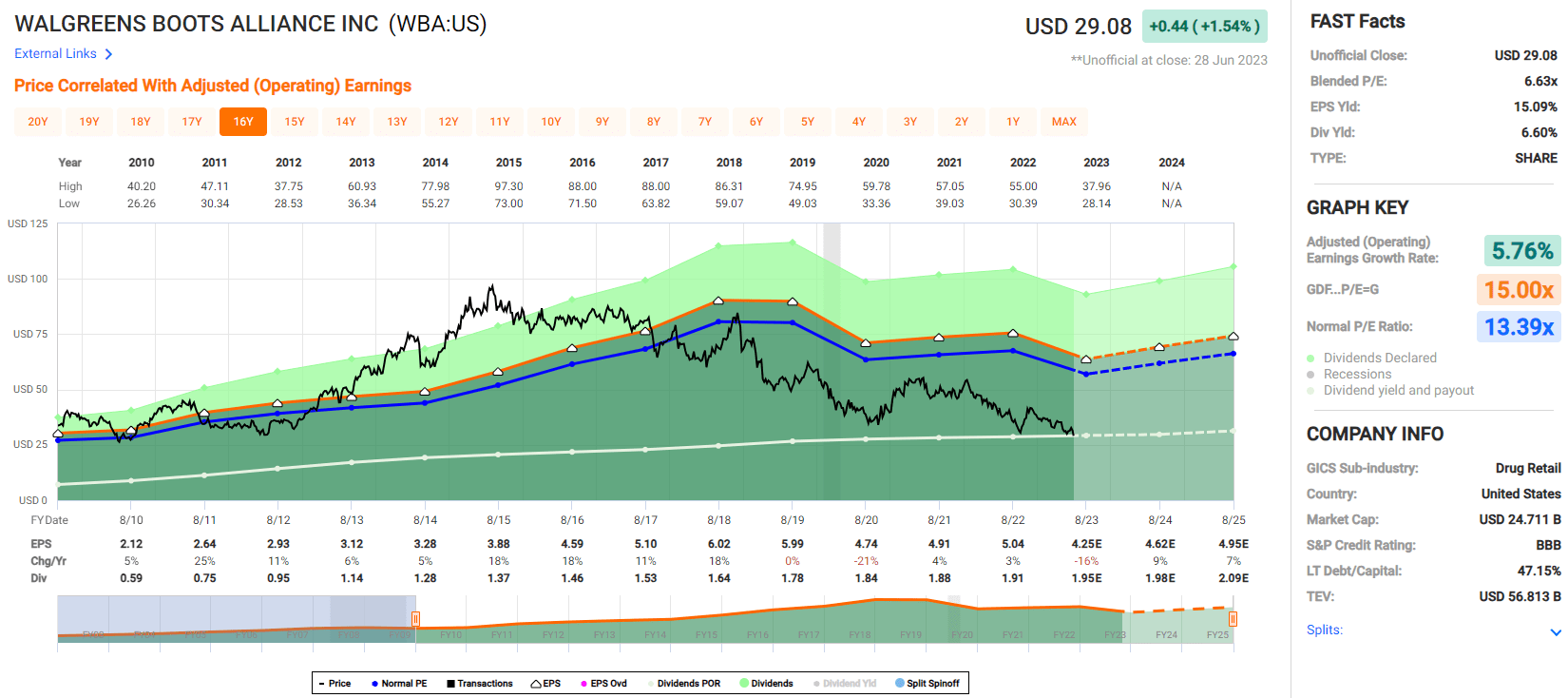The image size is (1568, 698).
Task: Click the S&P Credit Rating BBB
Action: 1548,545
